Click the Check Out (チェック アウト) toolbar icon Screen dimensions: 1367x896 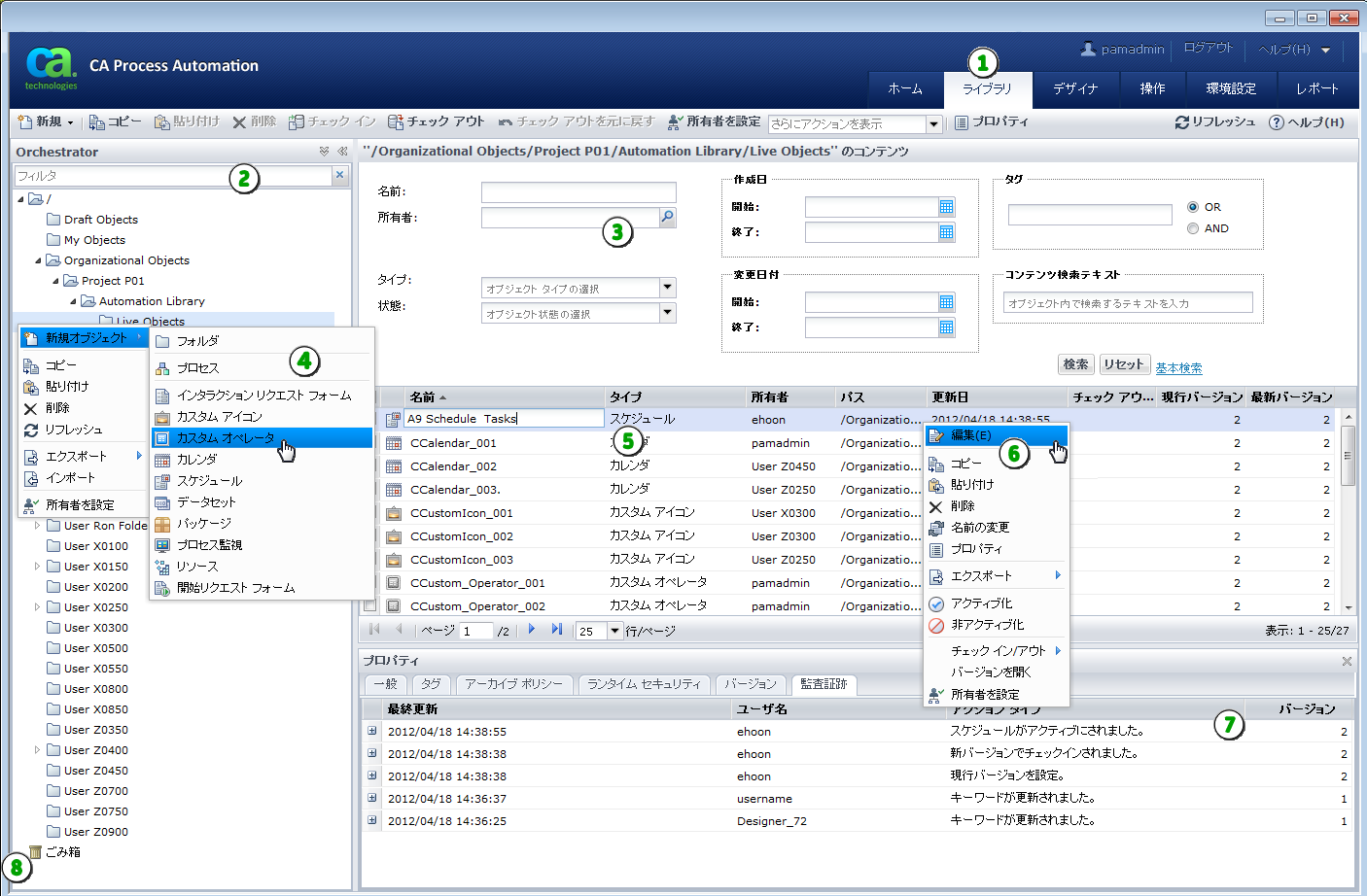(x=395, y=122)
